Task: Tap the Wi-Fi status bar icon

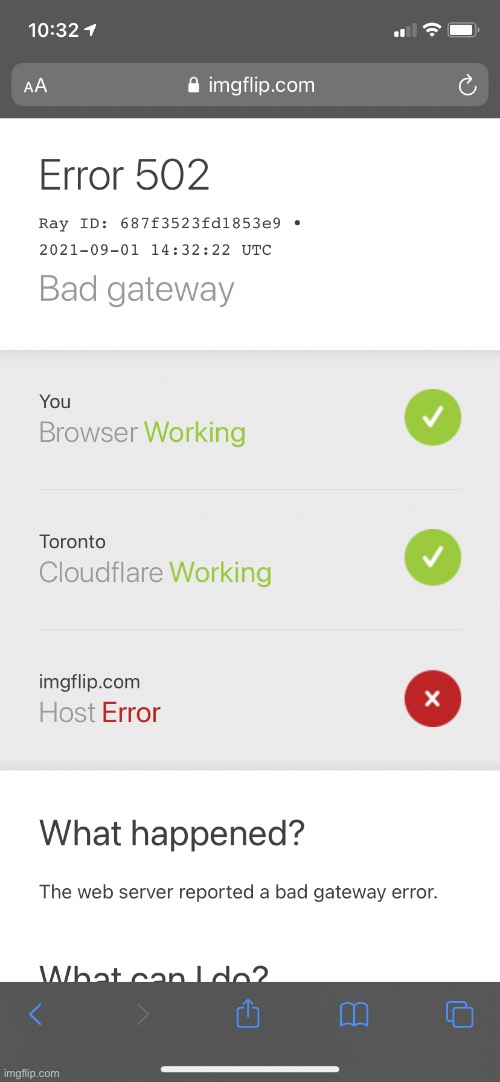Action: click(x=432, y=30)
